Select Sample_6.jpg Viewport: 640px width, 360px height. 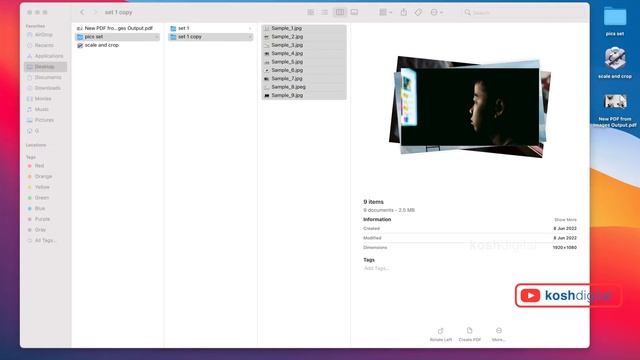pyautogui.click(x=304, y=70)
